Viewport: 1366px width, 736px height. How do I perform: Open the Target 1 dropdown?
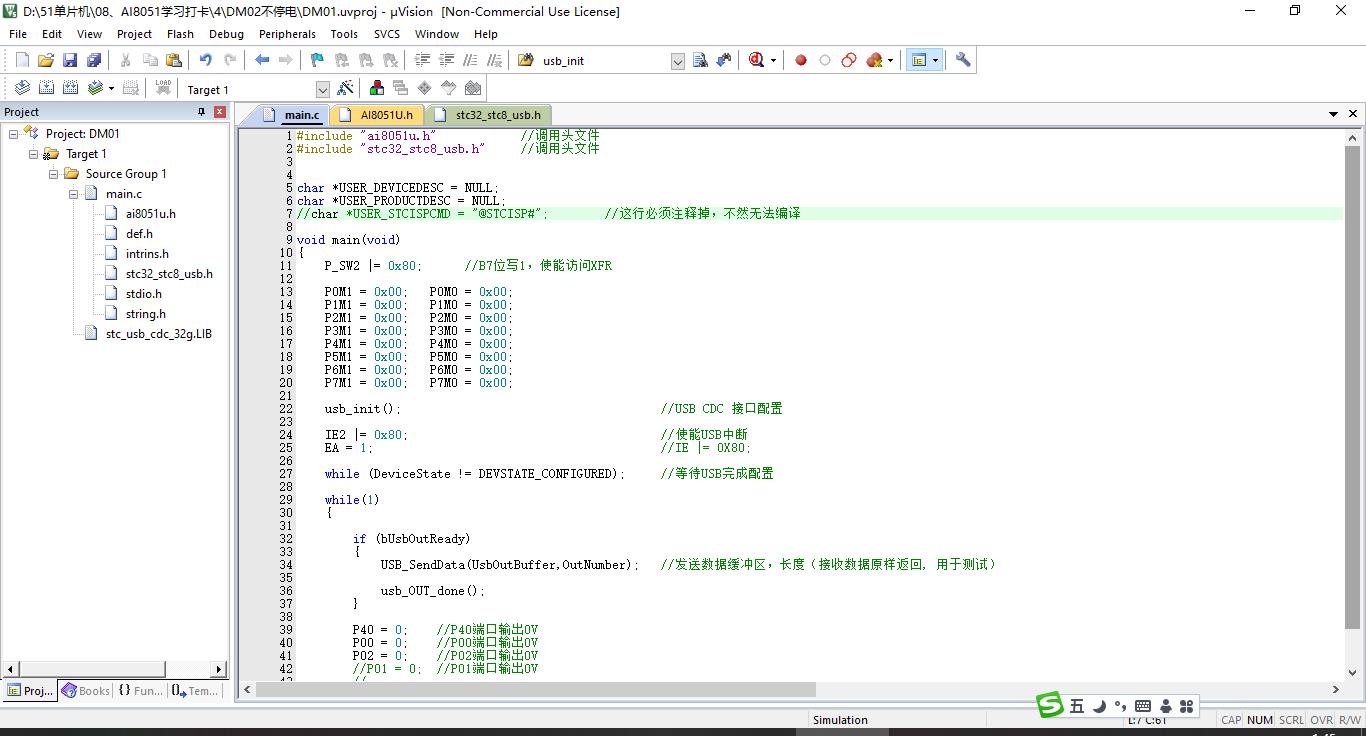[x=322, y=90]
